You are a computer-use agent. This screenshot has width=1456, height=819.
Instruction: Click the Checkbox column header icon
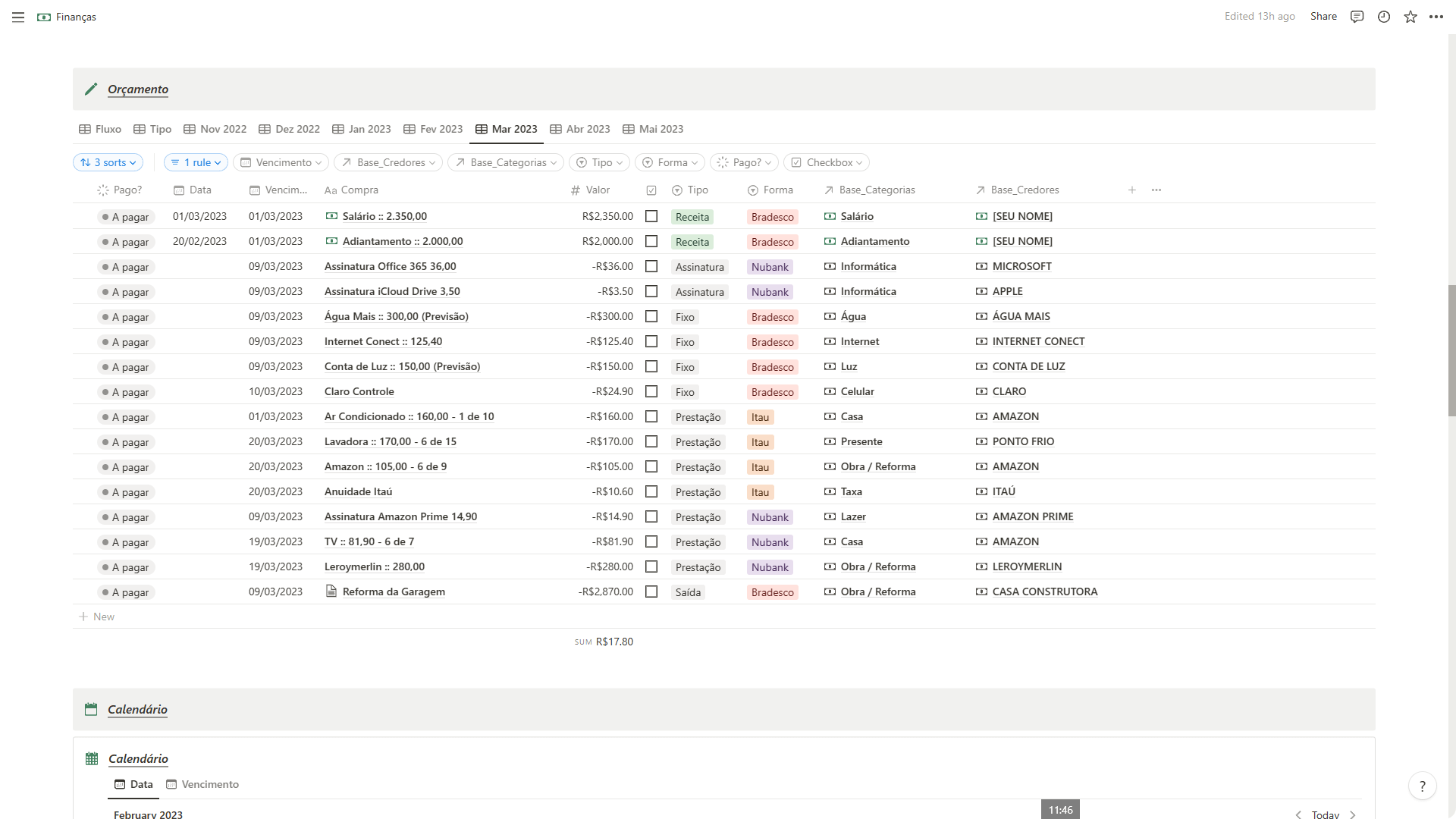[x=651, y=190]
